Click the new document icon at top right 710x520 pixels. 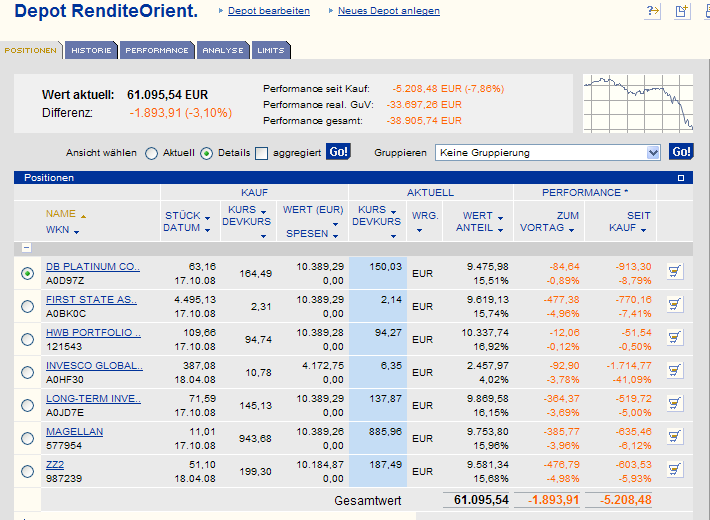682,11
